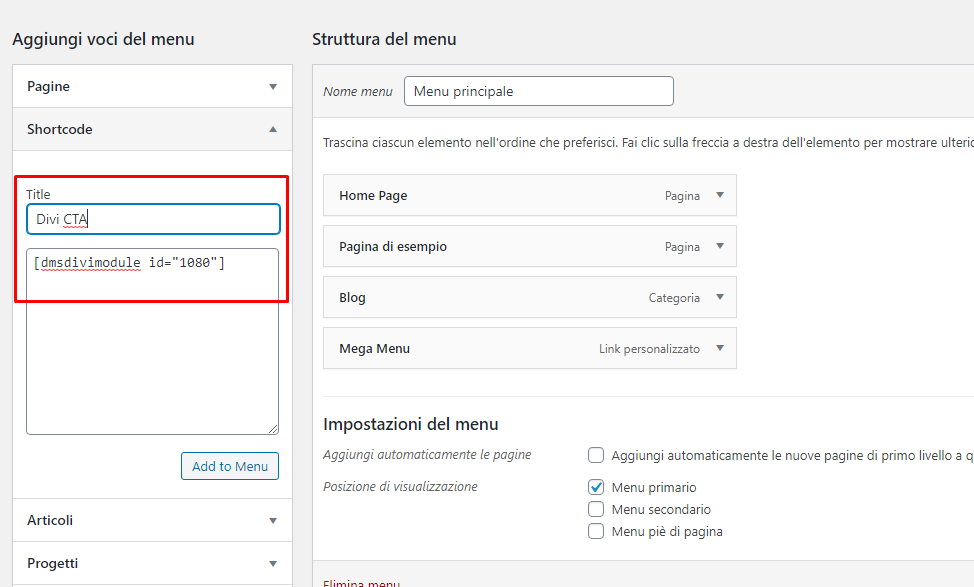The height and width of the screenshot is (587, 974).
Task: Click the shortcode textarea
Action: coord(152,342)
